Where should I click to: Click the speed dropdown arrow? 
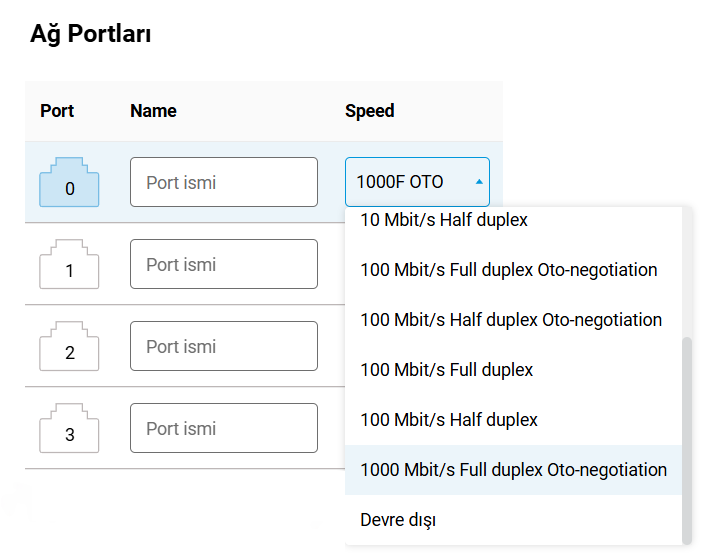pyautogui.click(x=479, y=182)
